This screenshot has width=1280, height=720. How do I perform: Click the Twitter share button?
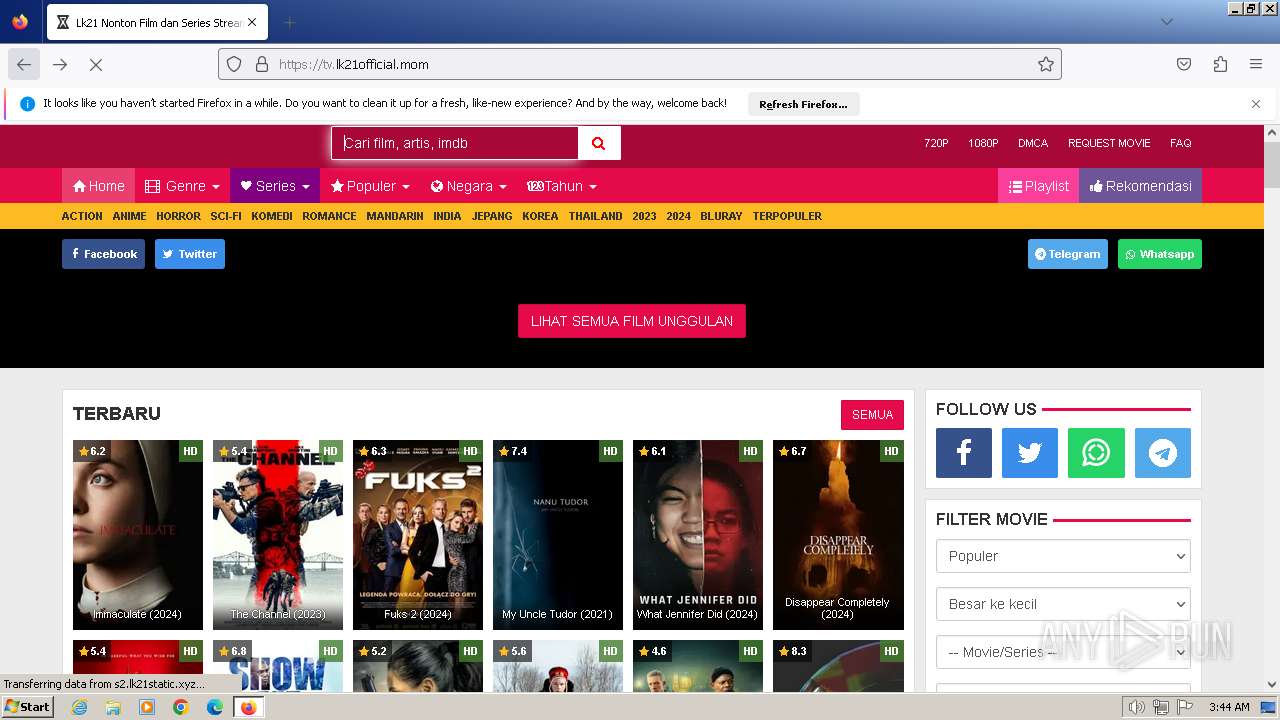[x=190, y=254]
